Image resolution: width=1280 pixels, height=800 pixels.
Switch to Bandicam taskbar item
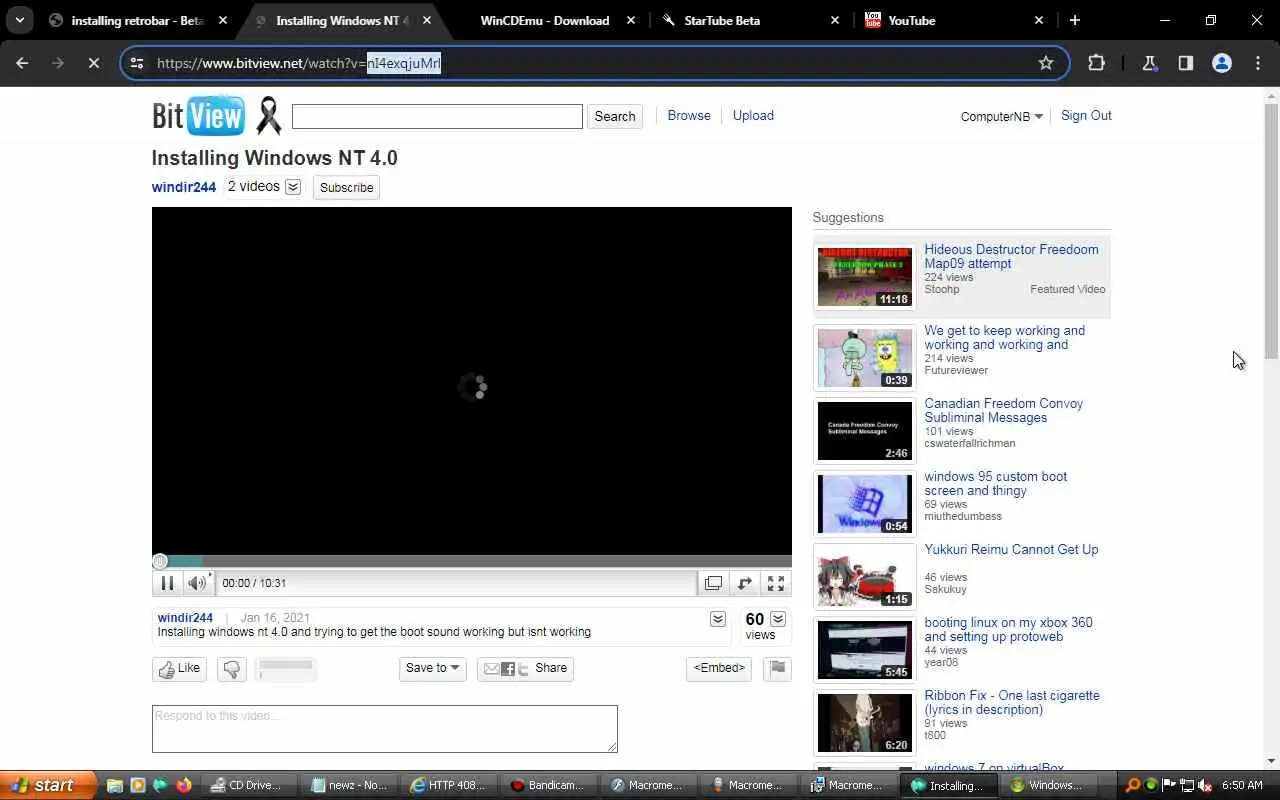549,785
